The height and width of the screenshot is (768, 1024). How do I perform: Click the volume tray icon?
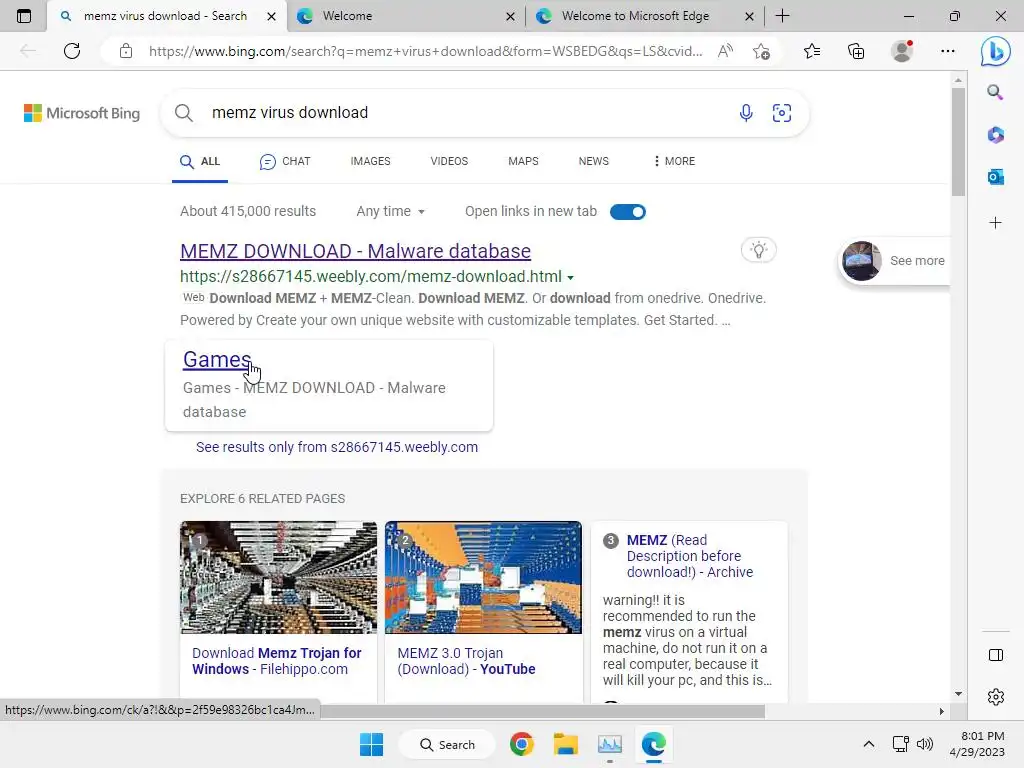[925, 744]
